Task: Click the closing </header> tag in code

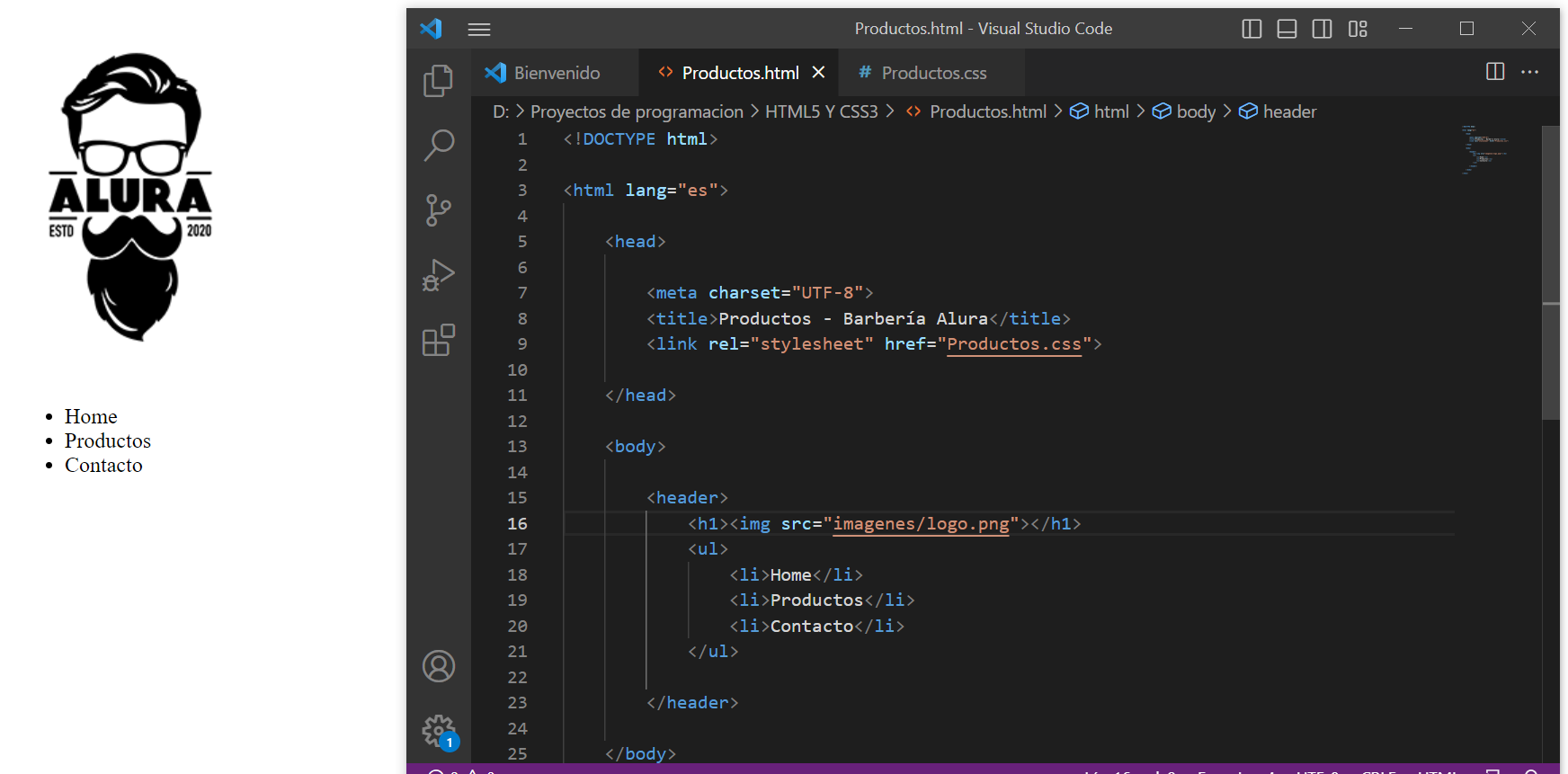Action: pyautogui.click(x=692, y=703)
